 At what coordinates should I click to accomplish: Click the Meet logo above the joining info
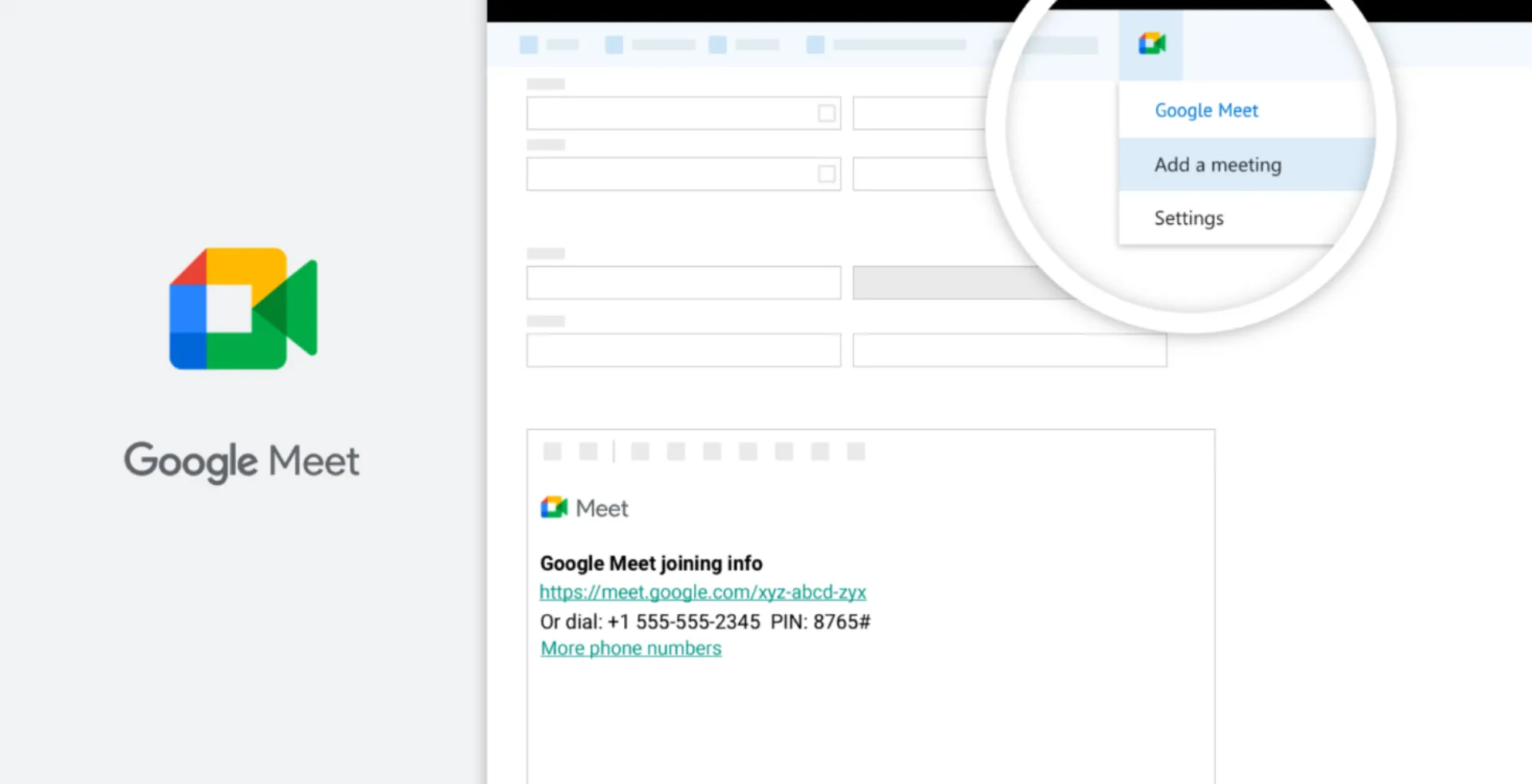(x=554, y=506)
